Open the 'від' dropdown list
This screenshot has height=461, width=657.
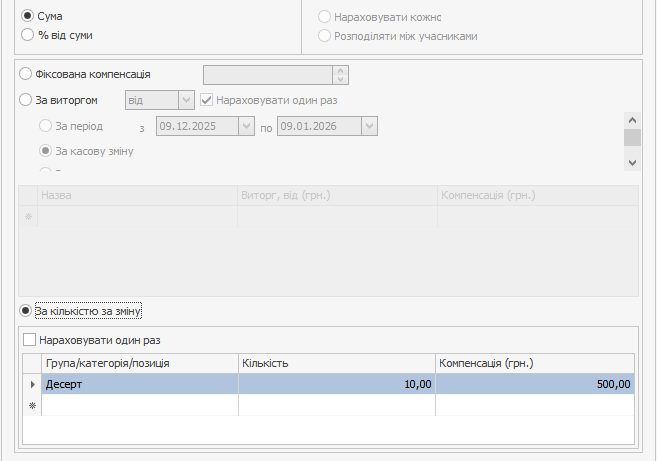coord(185,100)
